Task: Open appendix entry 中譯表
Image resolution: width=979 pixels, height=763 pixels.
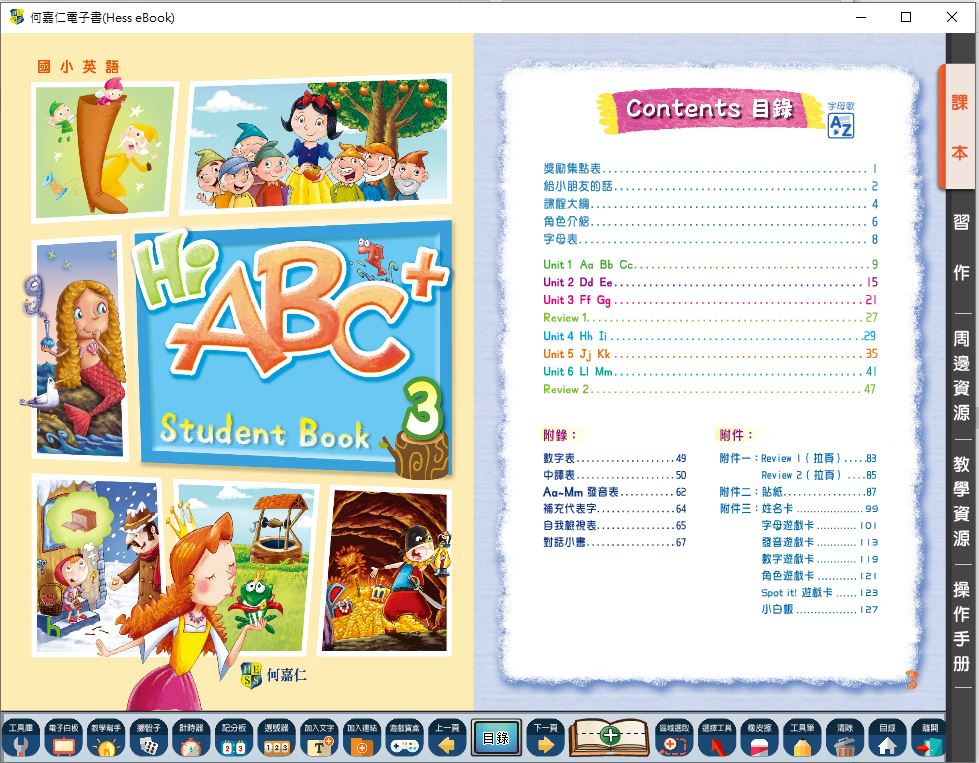Action: (x=614, y=475)
